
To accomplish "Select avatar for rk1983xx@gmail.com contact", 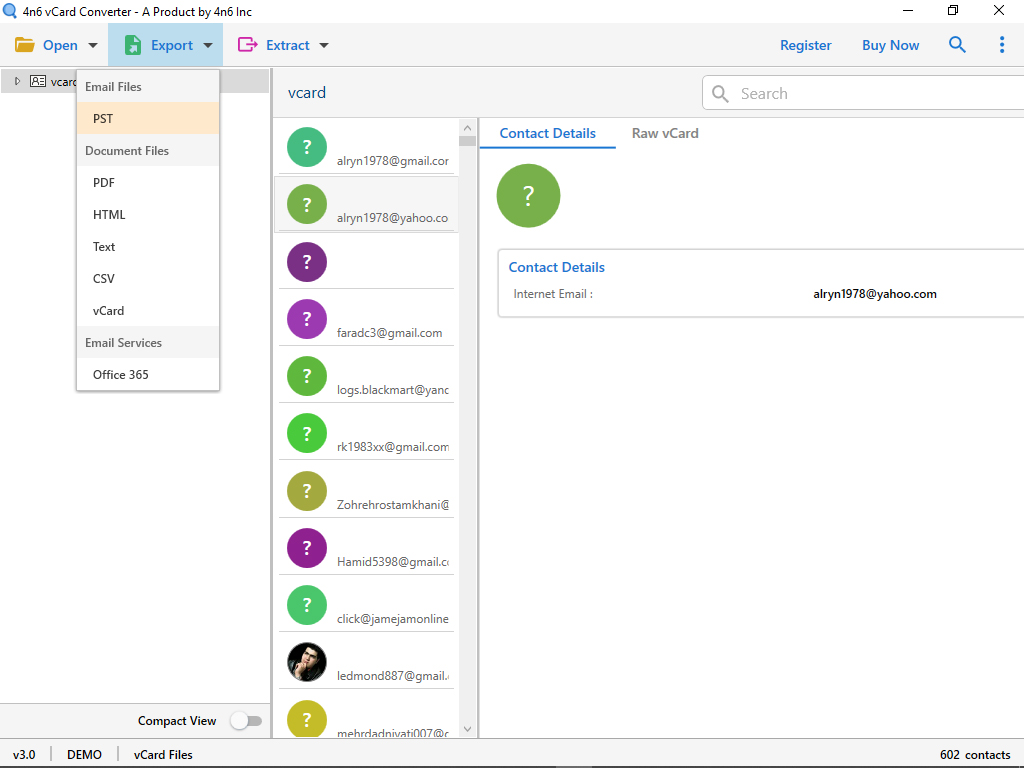I will click(x=307, y=433).
